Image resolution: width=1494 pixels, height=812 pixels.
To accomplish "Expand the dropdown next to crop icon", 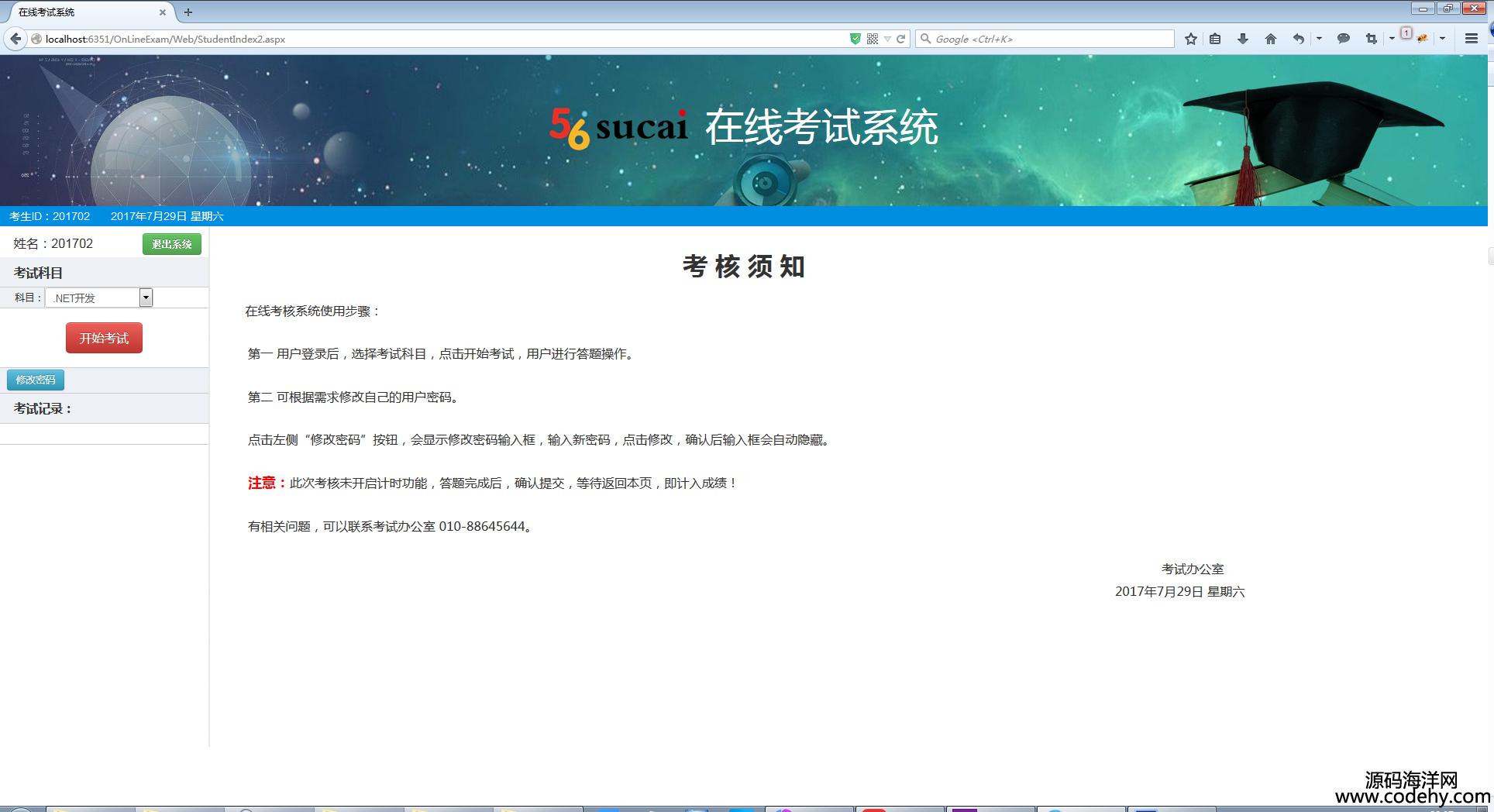I will click(1392, 39).
